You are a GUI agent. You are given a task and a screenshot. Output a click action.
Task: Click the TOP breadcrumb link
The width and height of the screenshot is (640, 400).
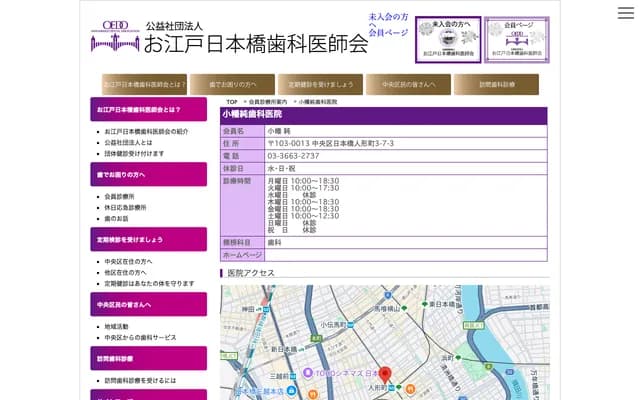231,102
